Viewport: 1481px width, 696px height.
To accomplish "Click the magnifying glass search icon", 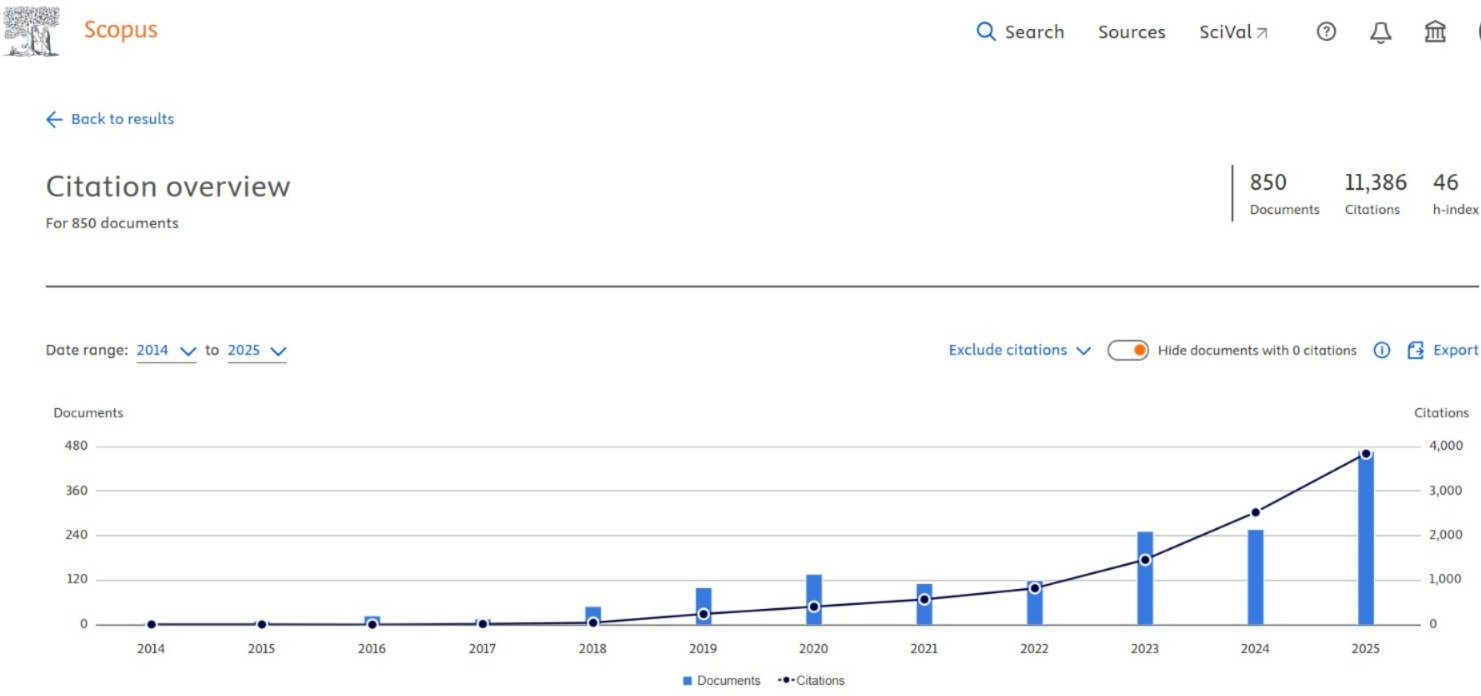I will click(x=986, y=32).
